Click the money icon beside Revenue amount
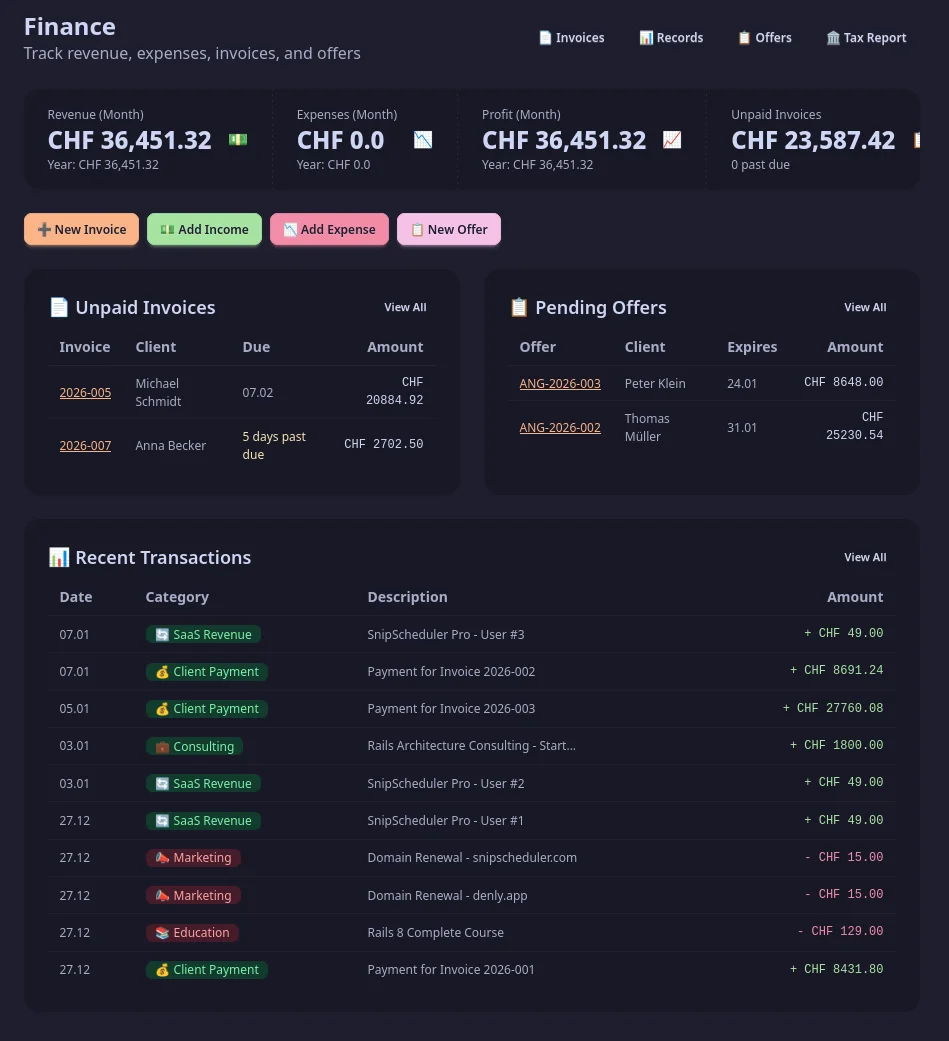This screenshot has width=949, height=1041. pos(237,140)
